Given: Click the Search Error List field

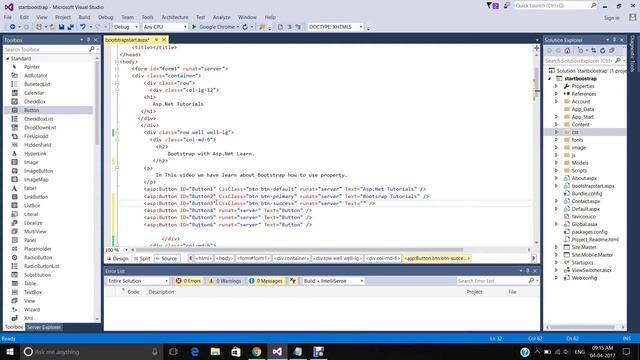Looking at the screenshot, I should 498,281.
